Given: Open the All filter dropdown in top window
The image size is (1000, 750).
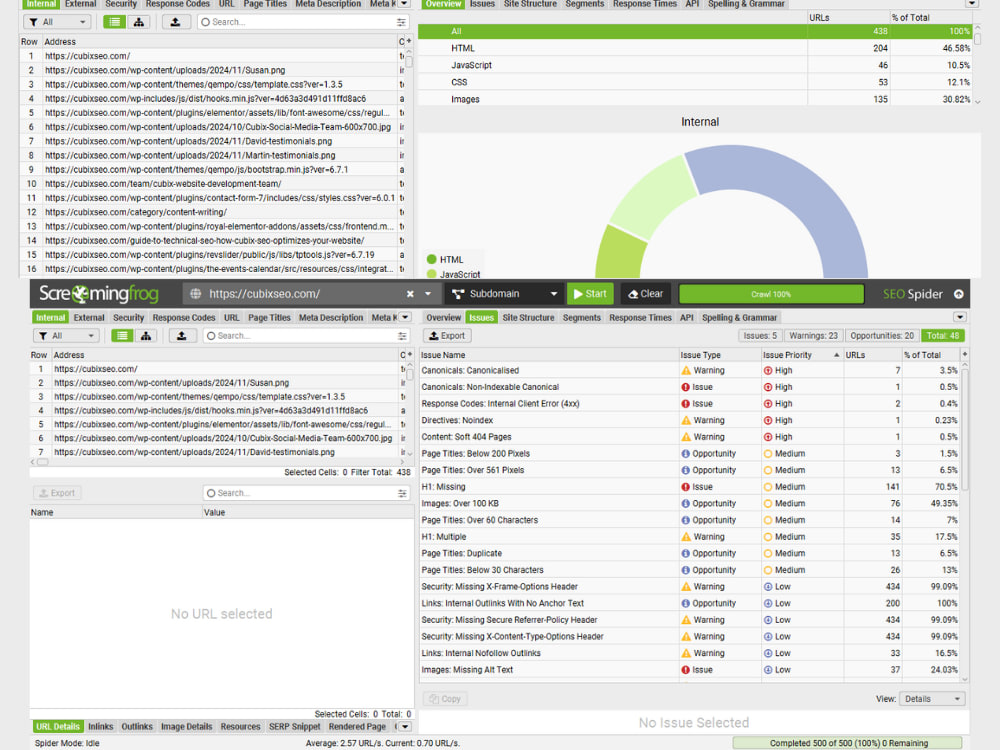Looking at the screenshot, I should [57, 22].
